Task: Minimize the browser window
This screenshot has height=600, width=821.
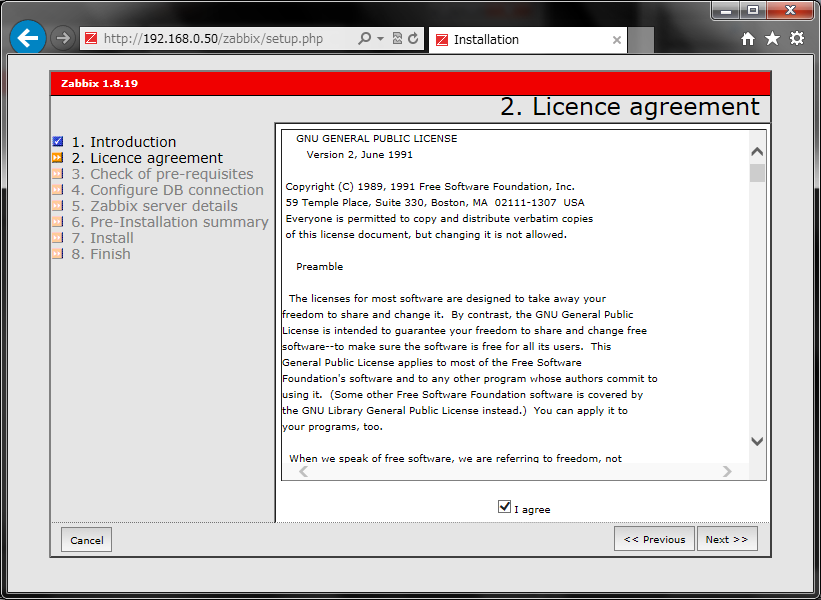Action: point(726,10)
